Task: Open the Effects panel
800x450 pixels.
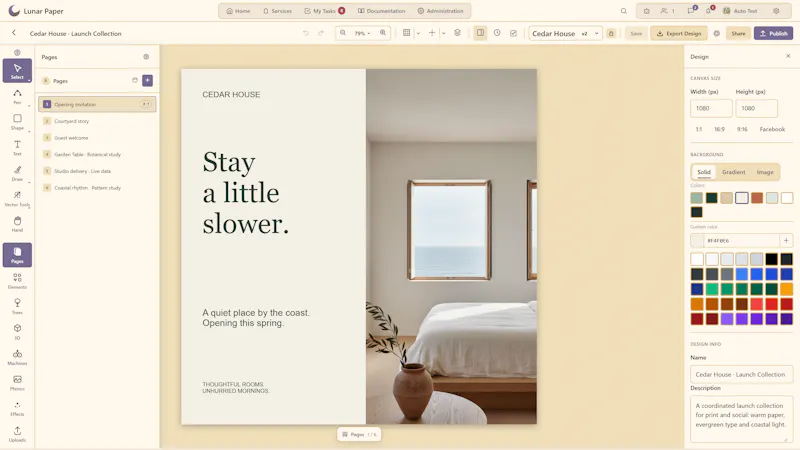Action: click(17, 408)
